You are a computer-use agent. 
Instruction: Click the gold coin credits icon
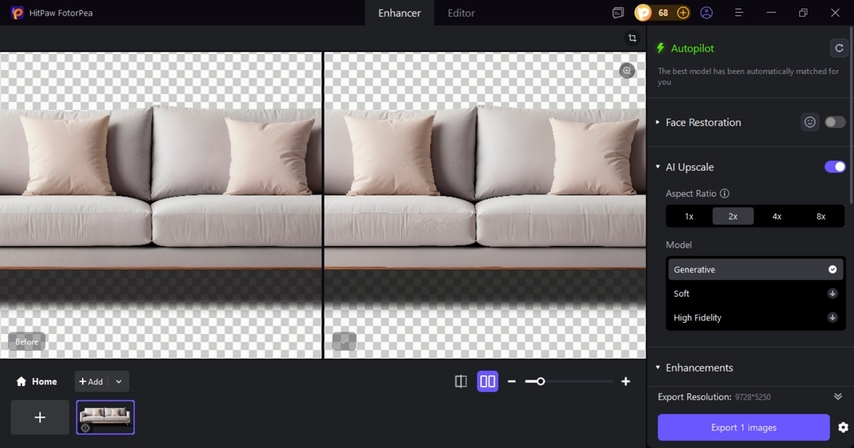pyautogui.click(x=643, y=13)
